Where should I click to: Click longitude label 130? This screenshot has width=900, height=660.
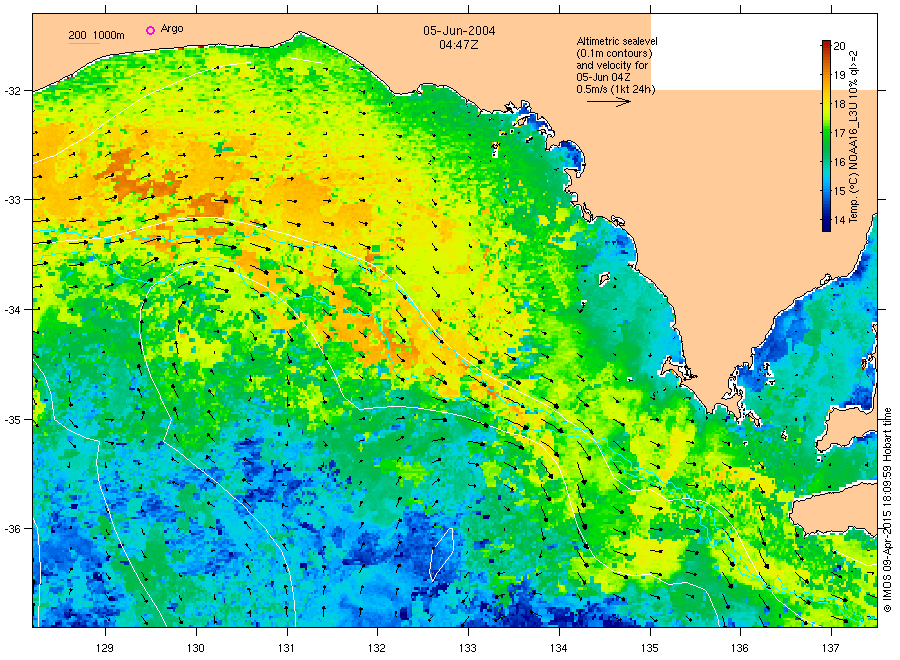[x=196, y=649]
